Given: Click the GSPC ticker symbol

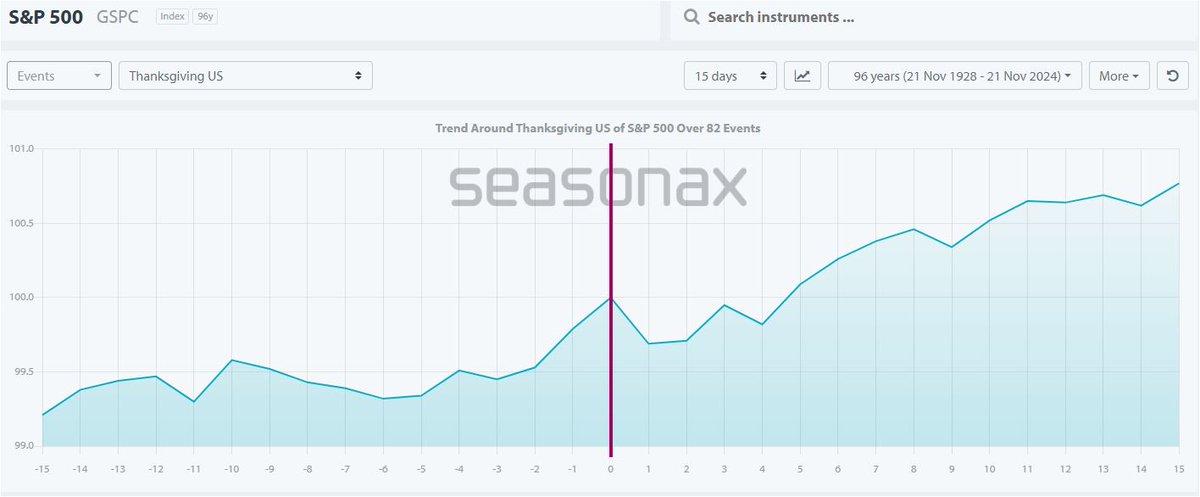Looking at the screenshot, I should 118,18.
